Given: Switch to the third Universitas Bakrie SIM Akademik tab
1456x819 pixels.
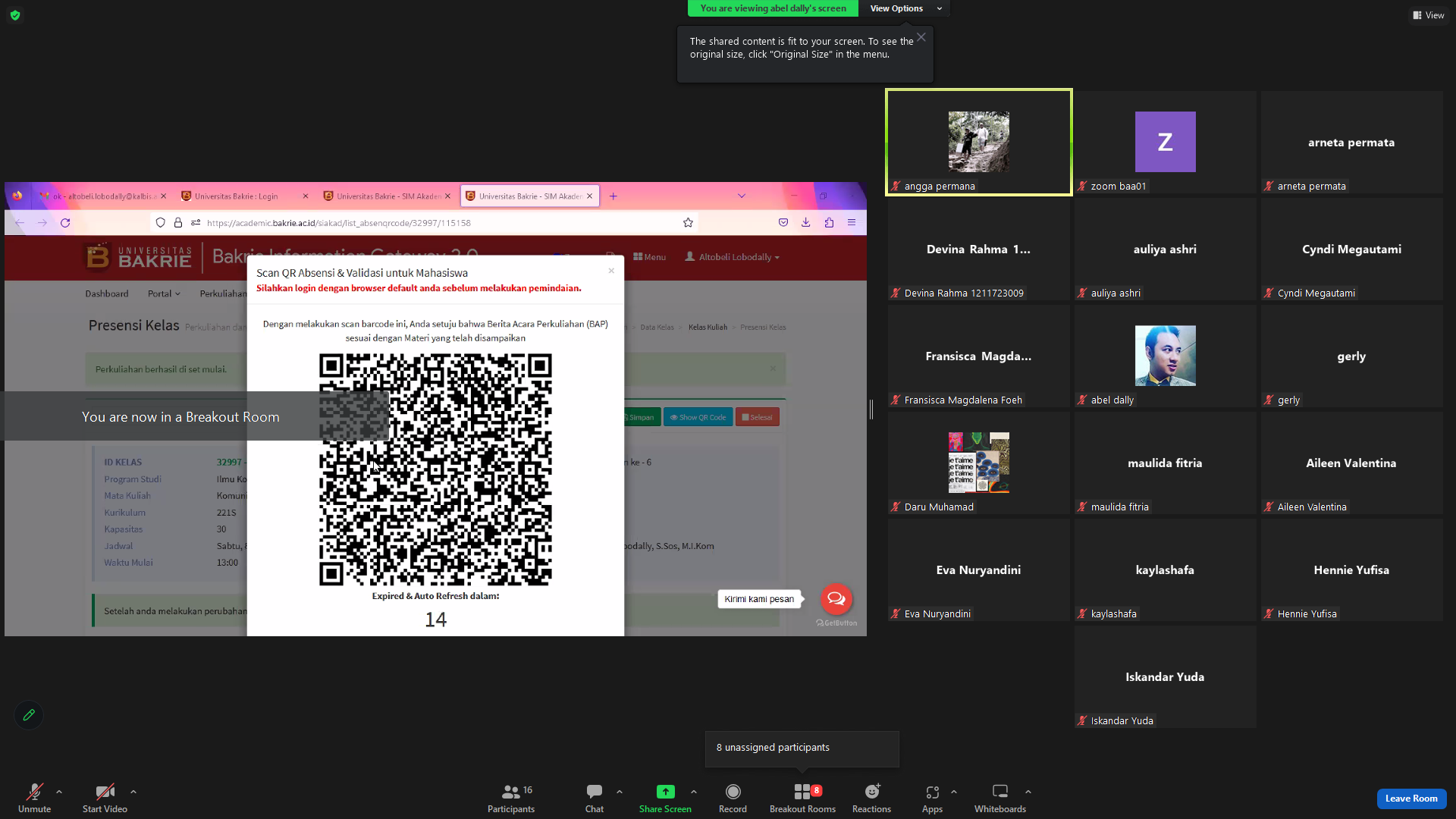Looking at the screenshot, I should coord(387,196).
